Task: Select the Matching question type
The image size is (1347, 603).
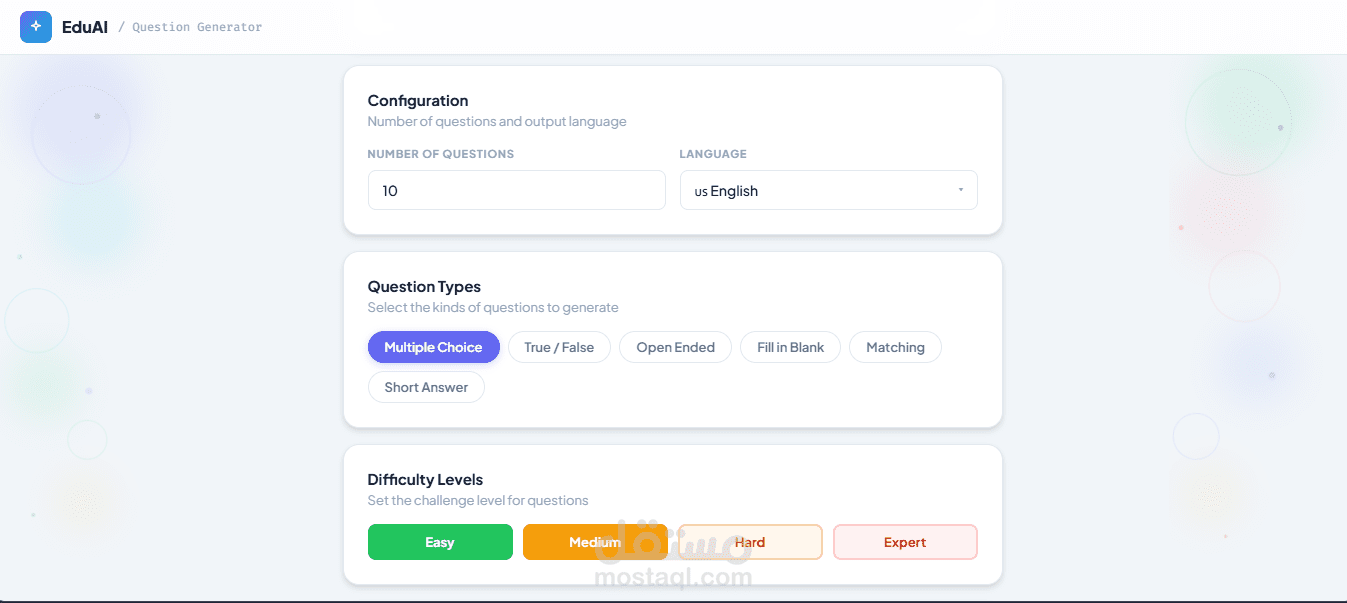Action: tap(895, 347)
